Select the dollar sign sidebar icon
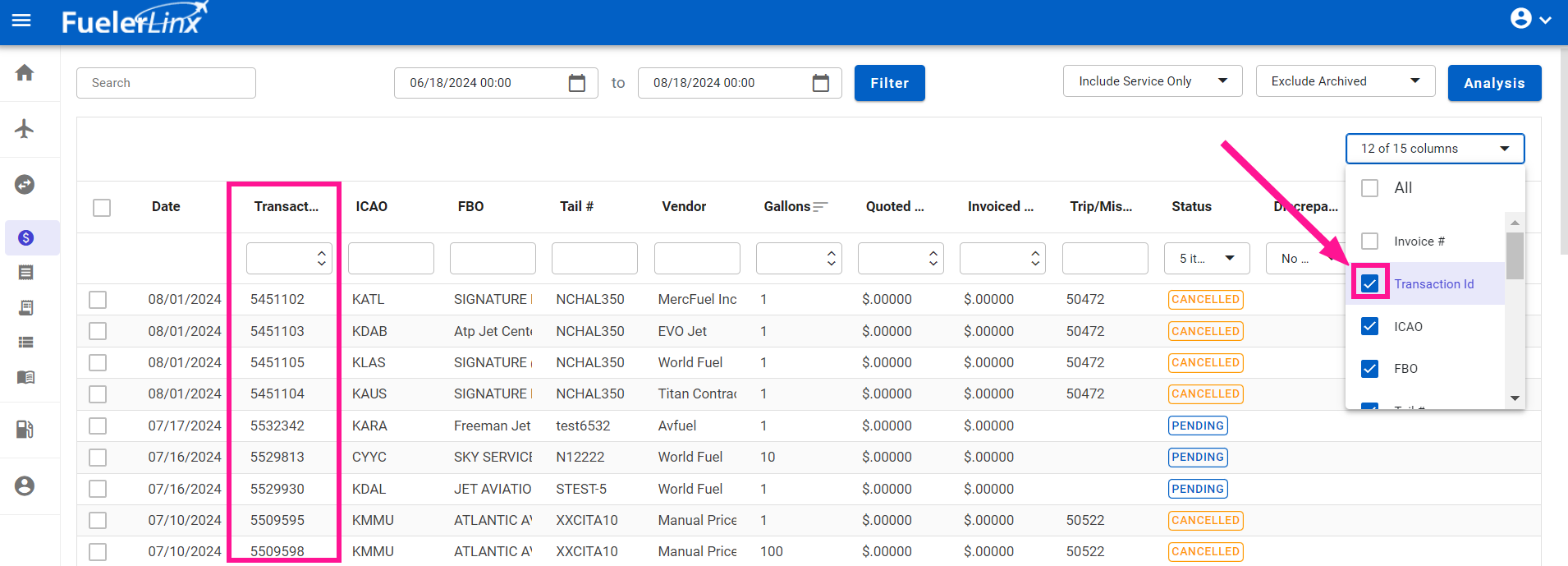 pos(25,238)
